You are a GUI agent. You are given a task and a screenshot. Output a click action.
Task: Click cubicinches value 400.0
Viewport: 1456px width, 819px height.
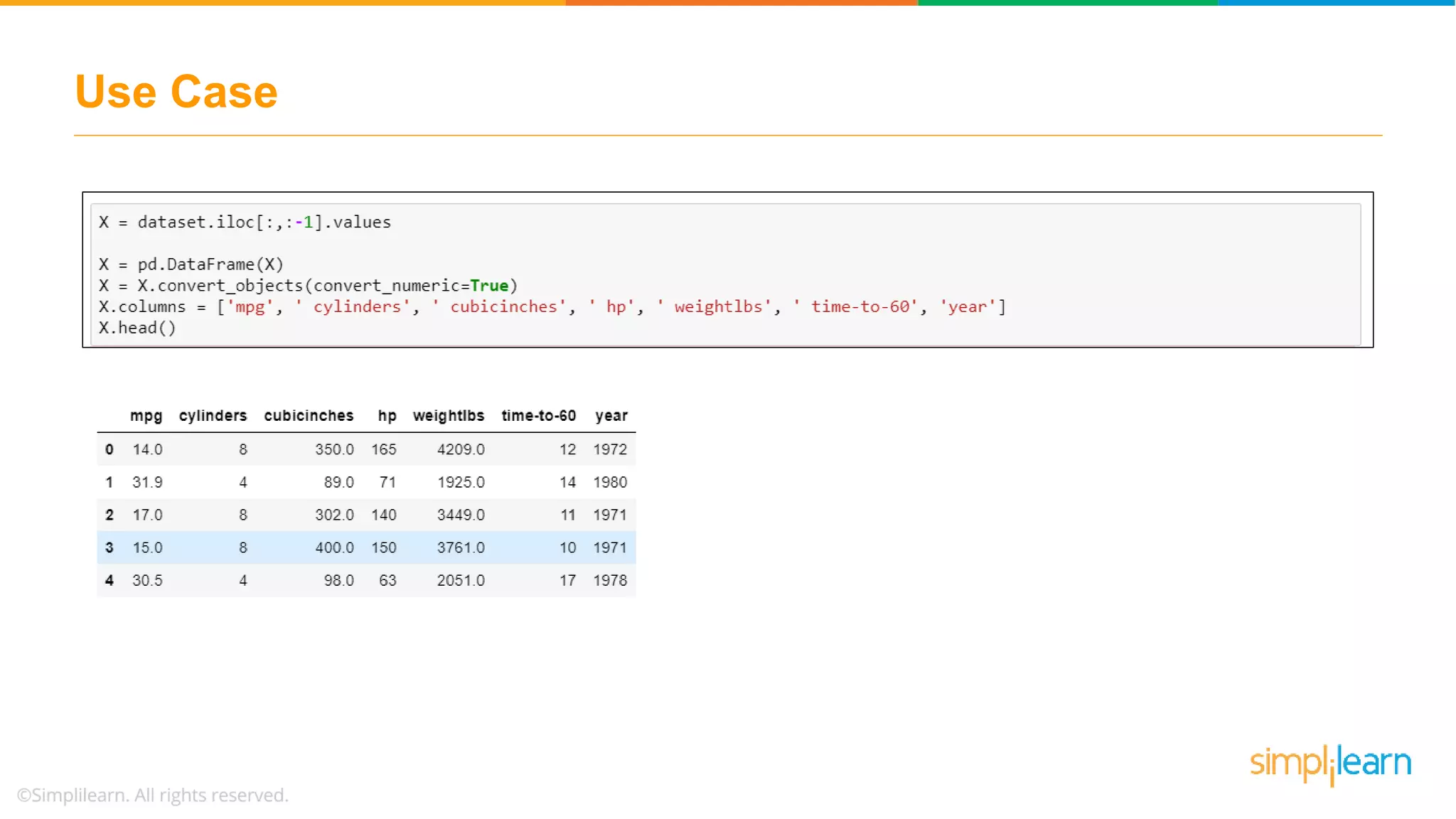point(335,547)
